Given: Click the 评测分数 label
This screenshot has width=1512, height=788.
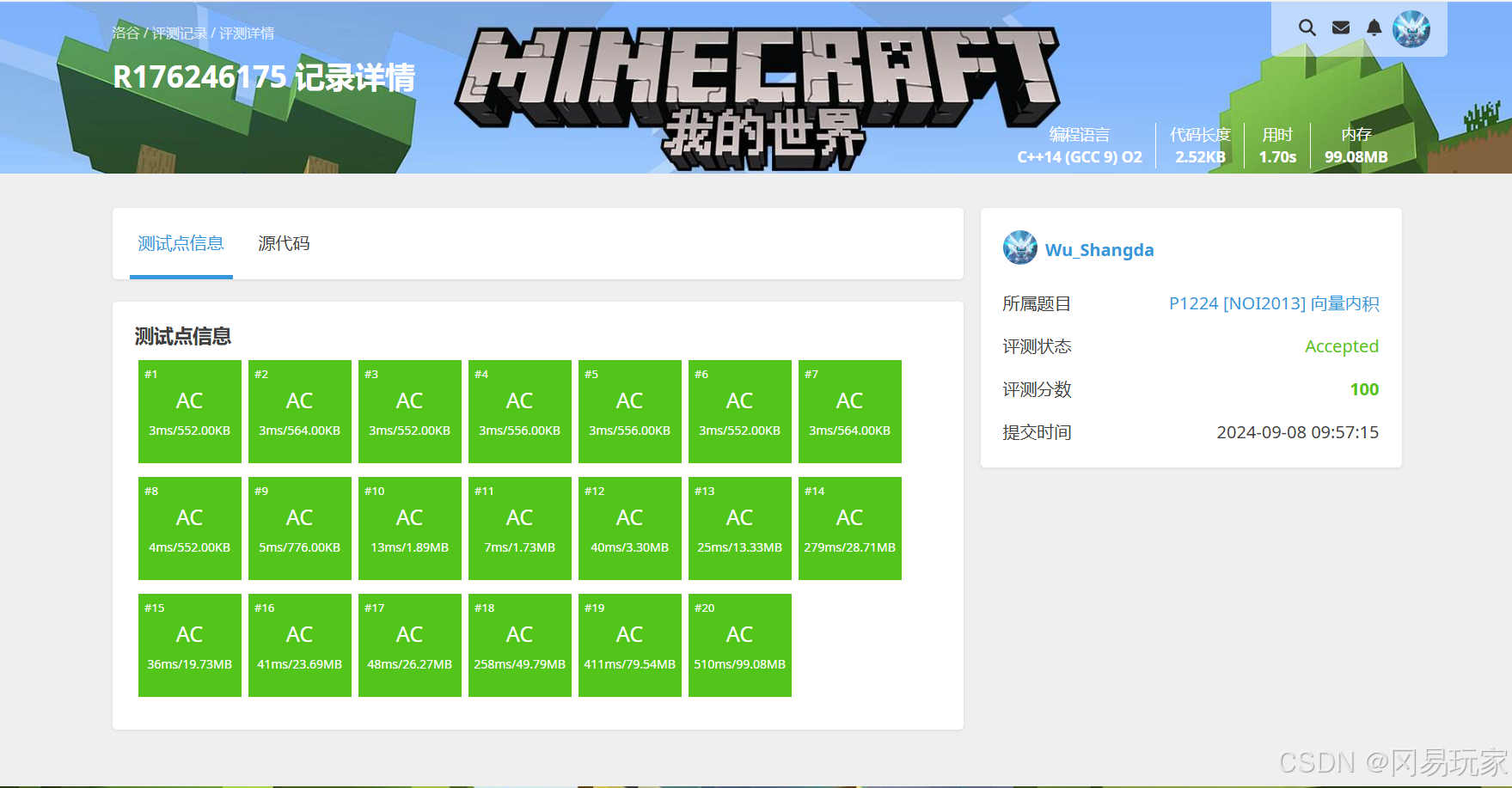Looking at the screenshot, I should (1037, 389).
